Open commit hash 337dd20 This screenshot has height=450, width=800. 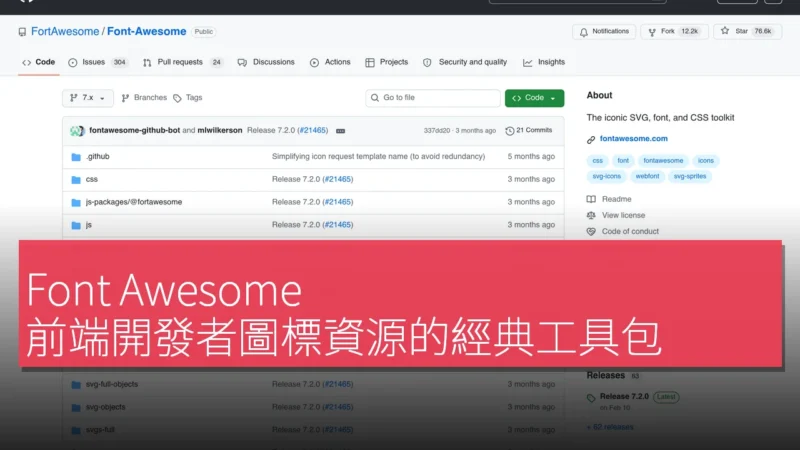click(437, 131)
